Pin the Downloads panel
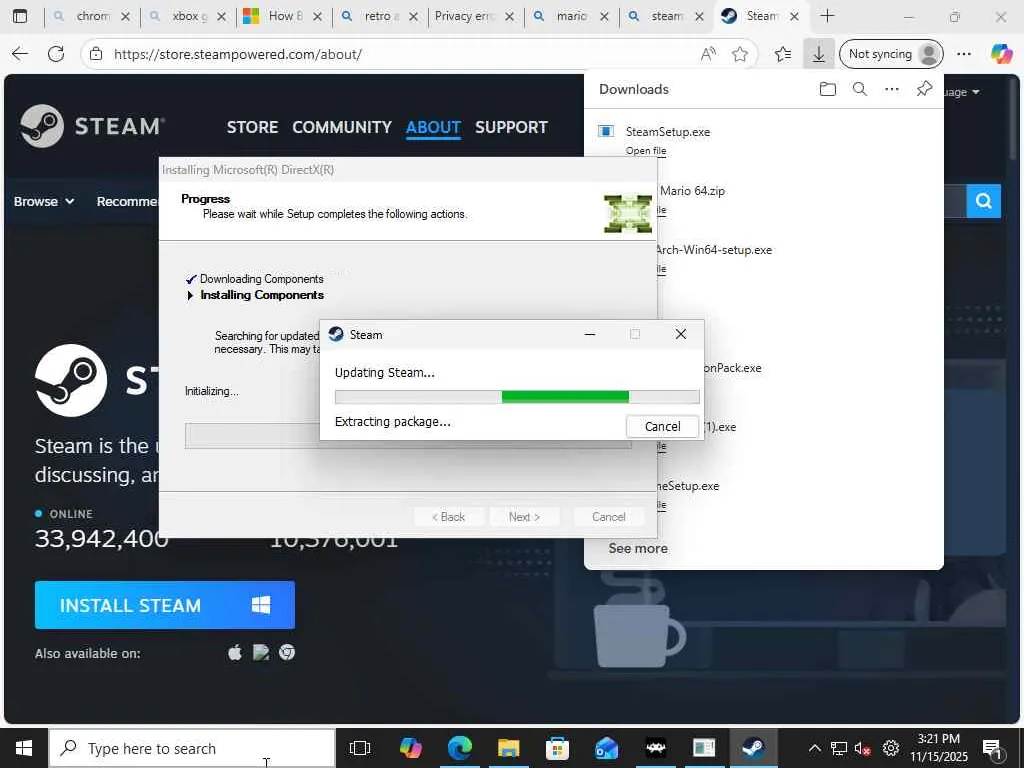This screenshot has height=768, width=1024. [x=923, y=89]
